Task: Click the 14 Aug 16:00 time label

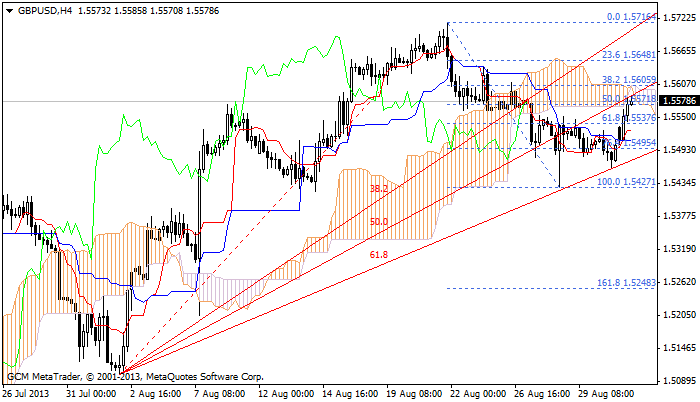Action: point(350,394)
